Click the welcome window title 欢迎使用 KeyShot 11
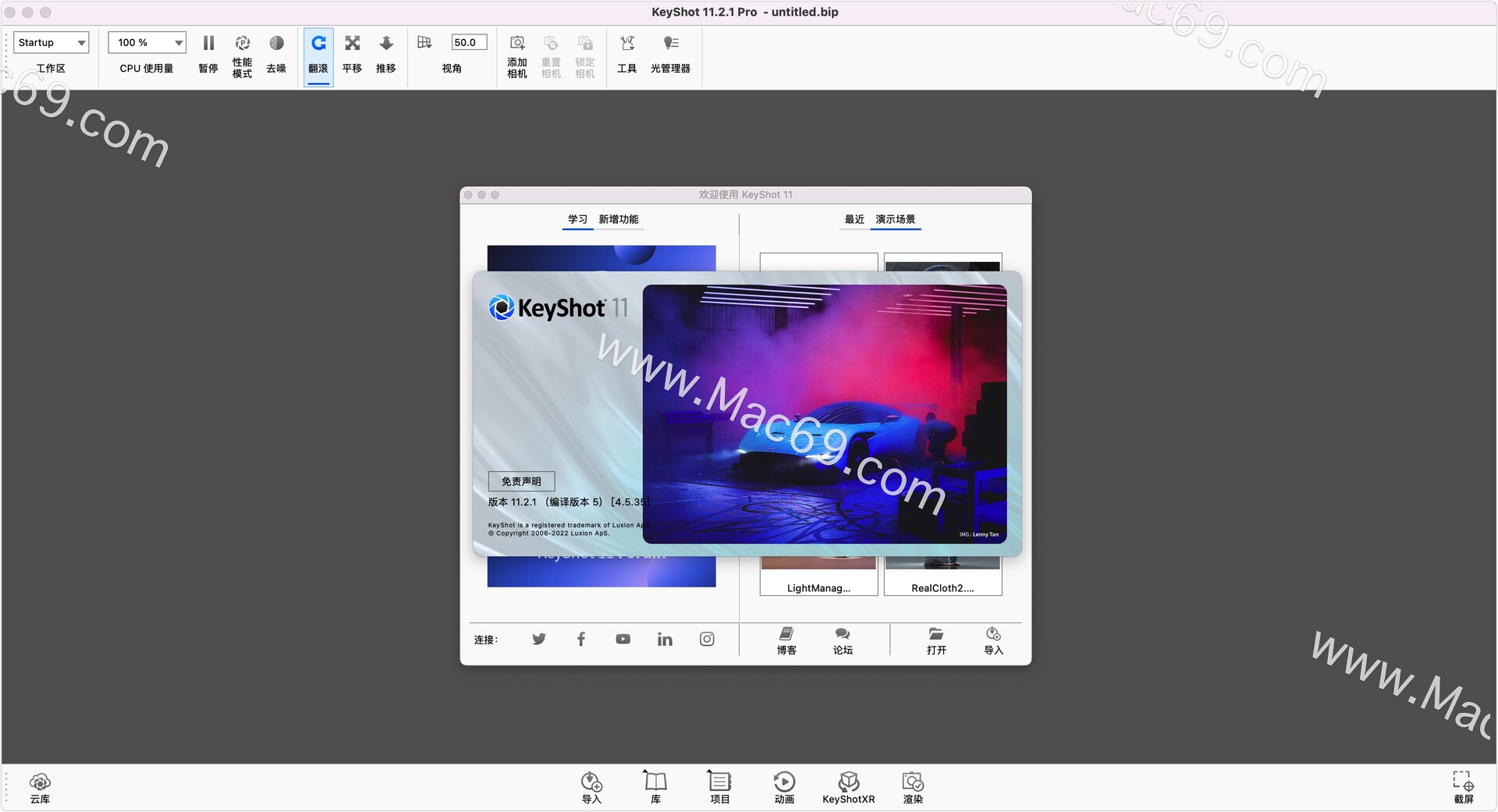The width and height of the screenshot is (1498, 812). (746, 195)
